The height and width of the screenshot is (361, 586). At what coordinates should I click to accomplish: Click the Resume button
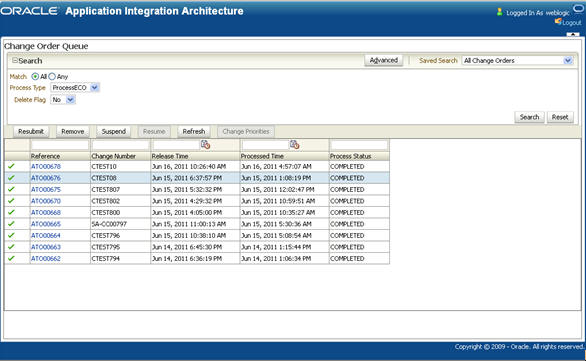pos(154,131)
